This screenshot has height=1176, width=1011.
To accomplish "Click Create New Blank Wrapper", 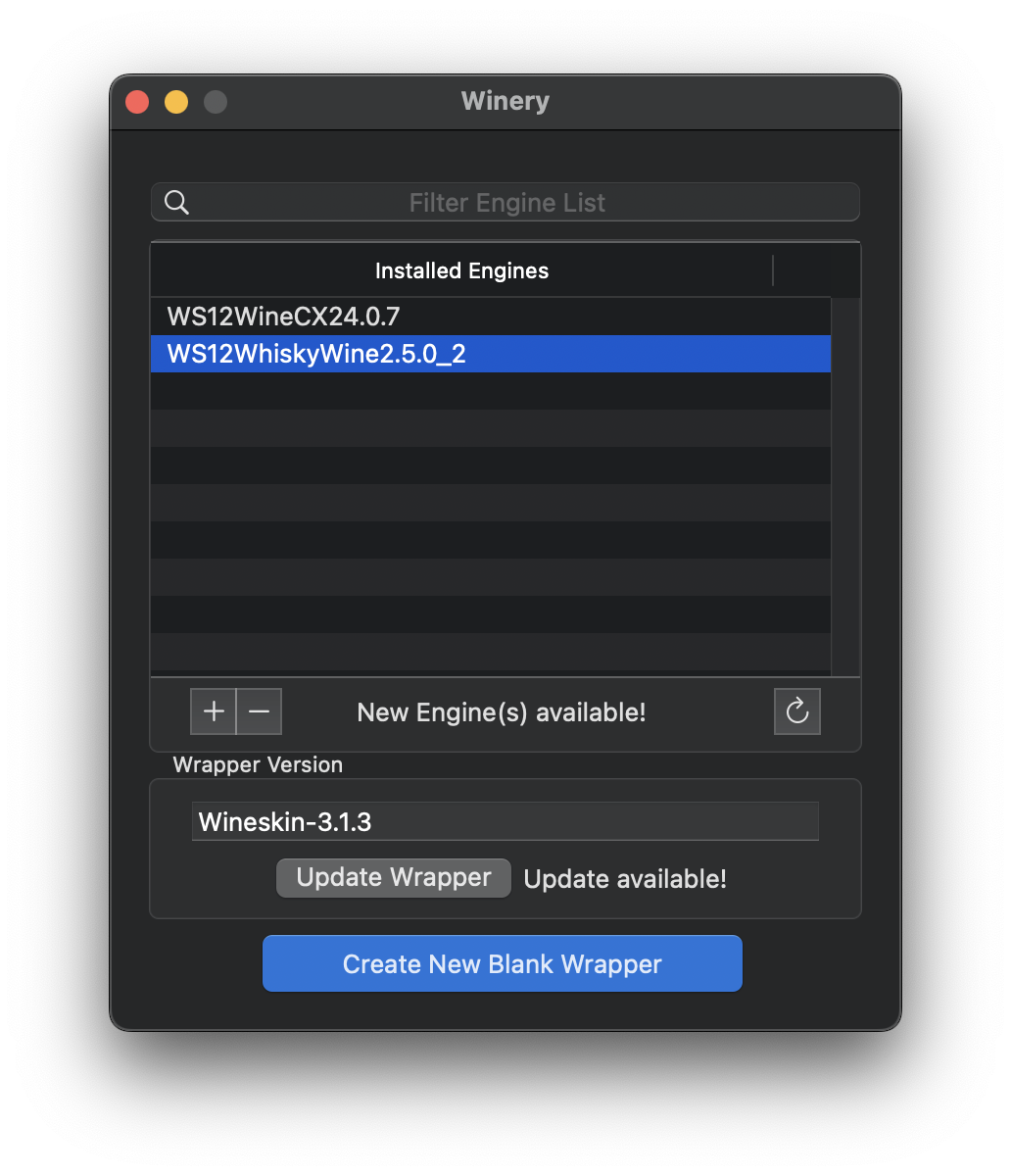I will [502, 964].
